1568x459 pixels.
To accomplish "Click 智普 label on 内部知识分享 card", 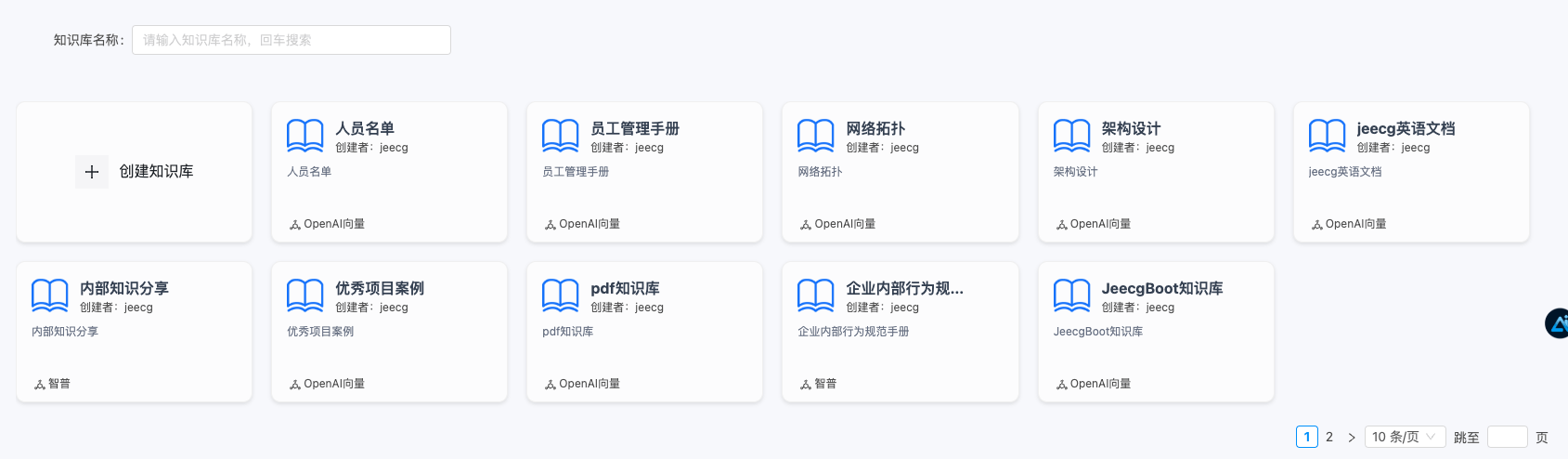I will 59,384.
